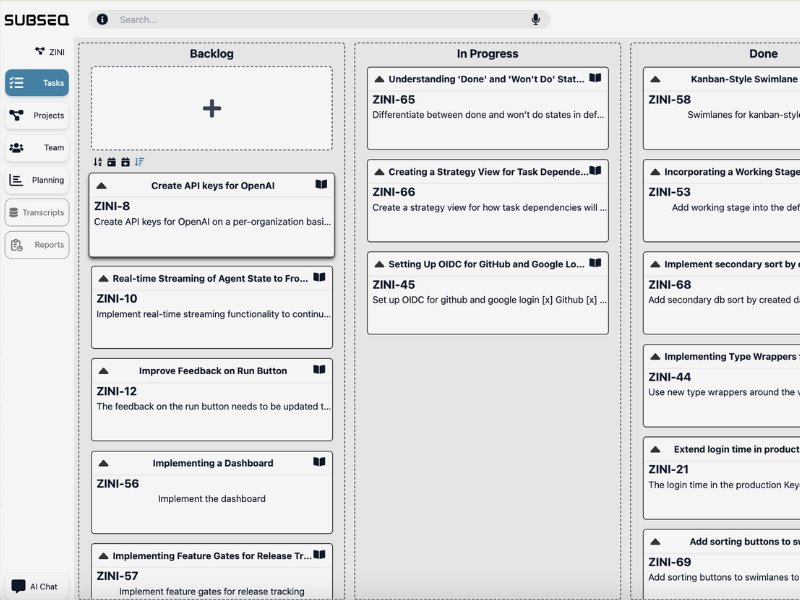Image resolution: width=800 pixels, height=600 pixels.
Task: Click 'Creating a Strategy View' card title
Action: click(488, 172)
